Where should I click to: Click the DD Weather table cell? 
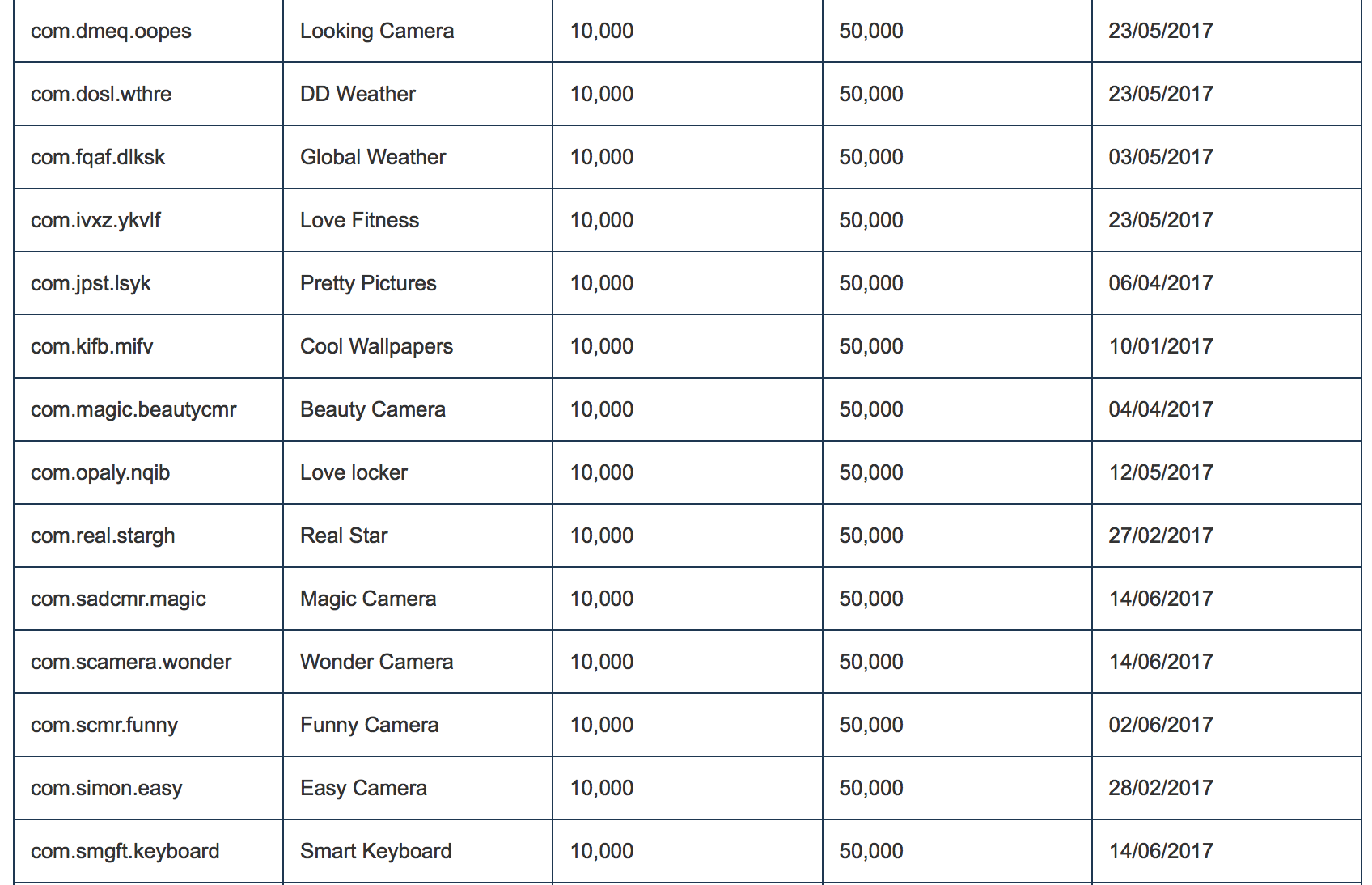(358, 95)
